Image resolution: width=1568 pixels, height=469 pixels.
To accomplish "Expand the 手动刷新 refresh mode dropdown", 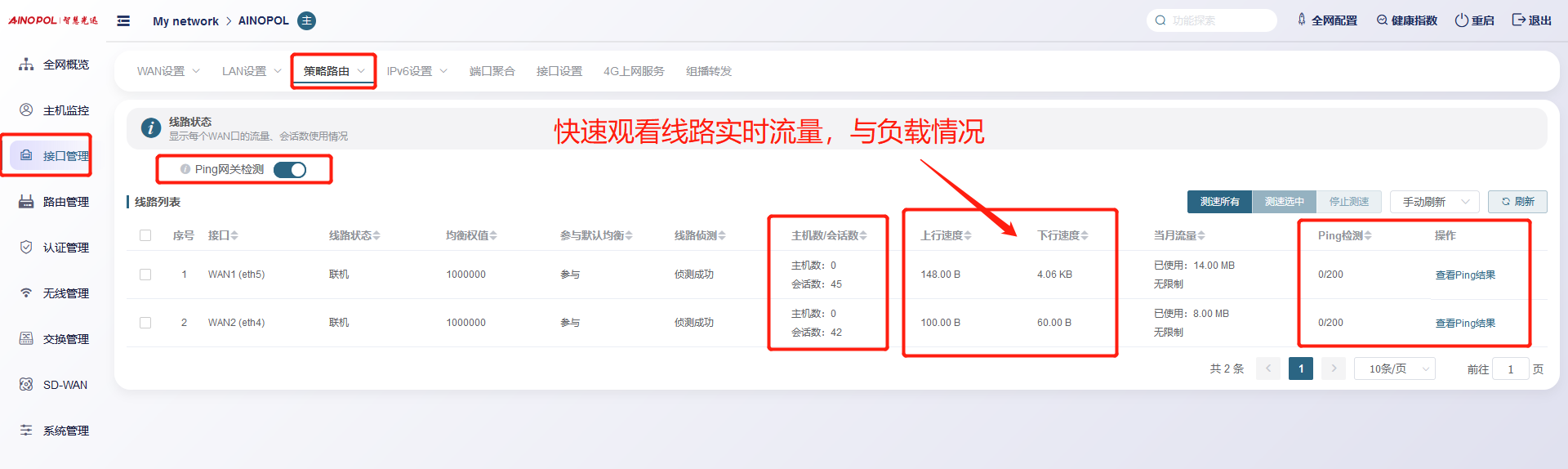I will pos(1434,202).
